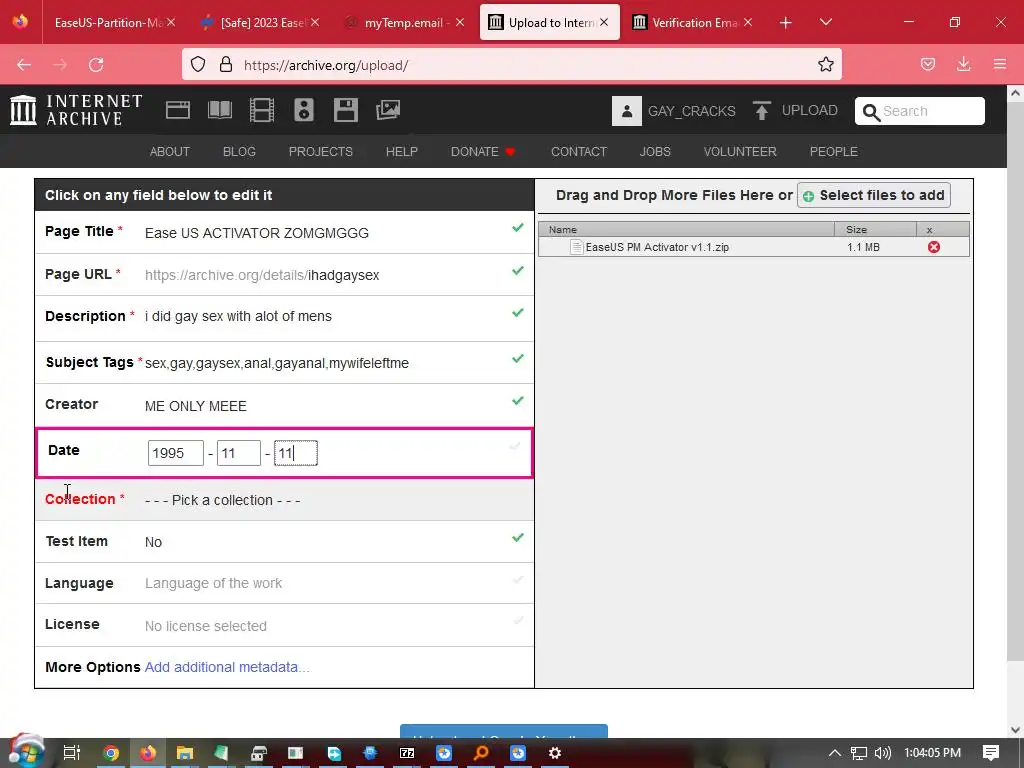Open the Pocket save icon
The width and height of the screenshot is (1024, 768).
pyautogui.click(x=927, y=64)
